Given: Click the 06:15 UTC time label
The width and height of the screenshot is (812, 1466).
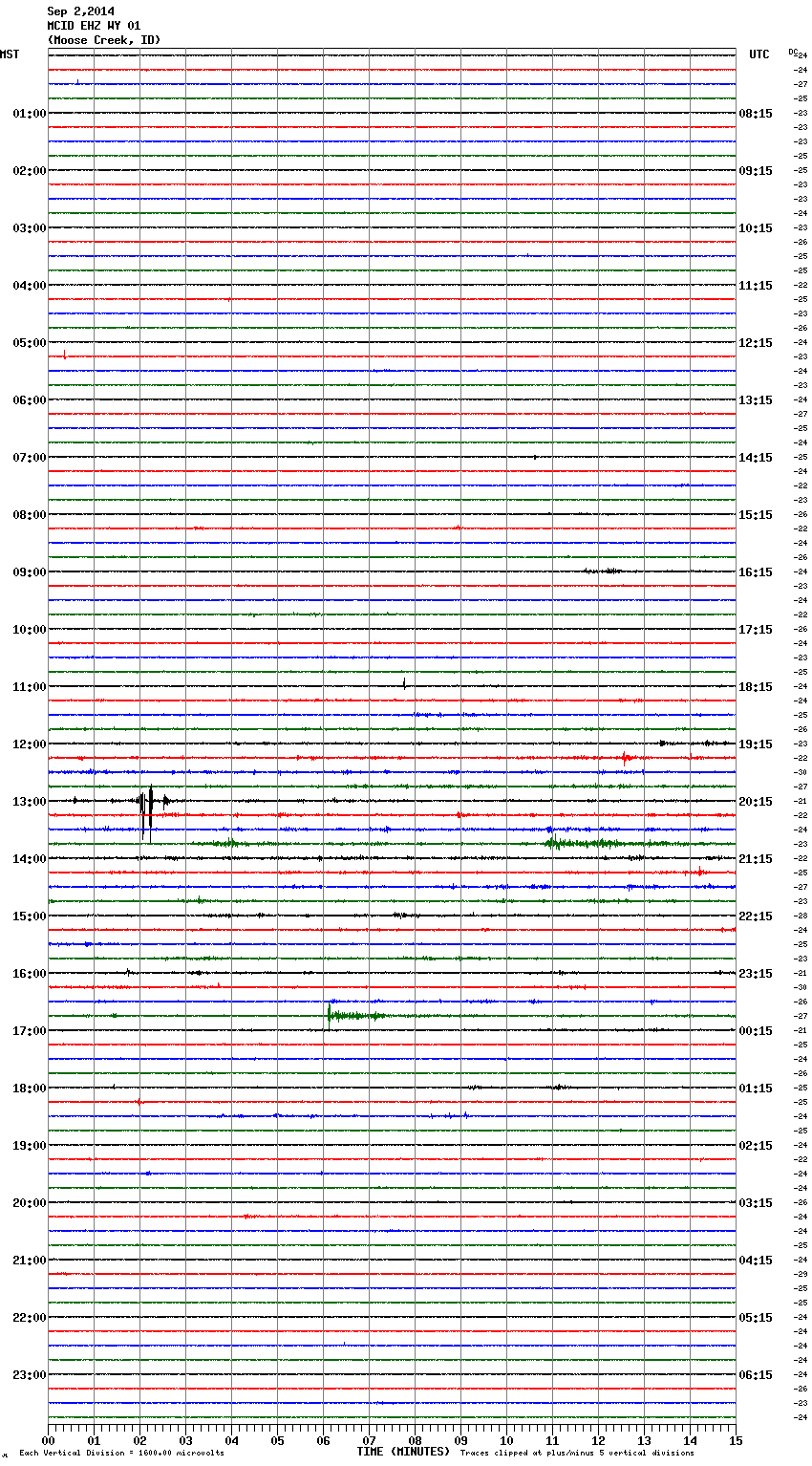Looking at the screenshot, I should (x=756, y=1375).
